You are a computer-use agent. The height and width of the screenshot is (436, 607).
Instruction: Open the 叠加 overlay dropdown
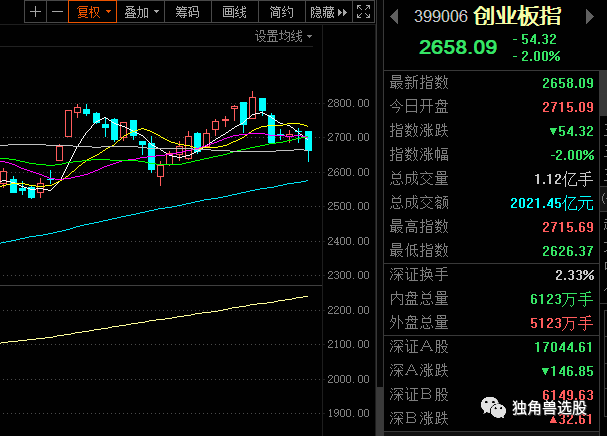141,12
